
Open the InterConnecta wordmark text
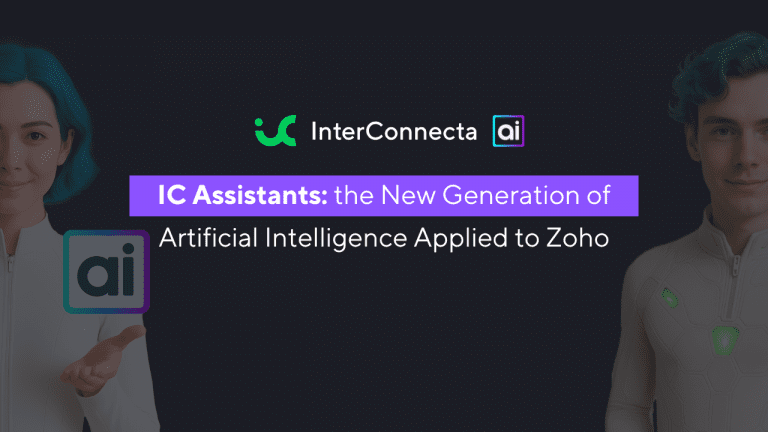click(x=394, y=131)
